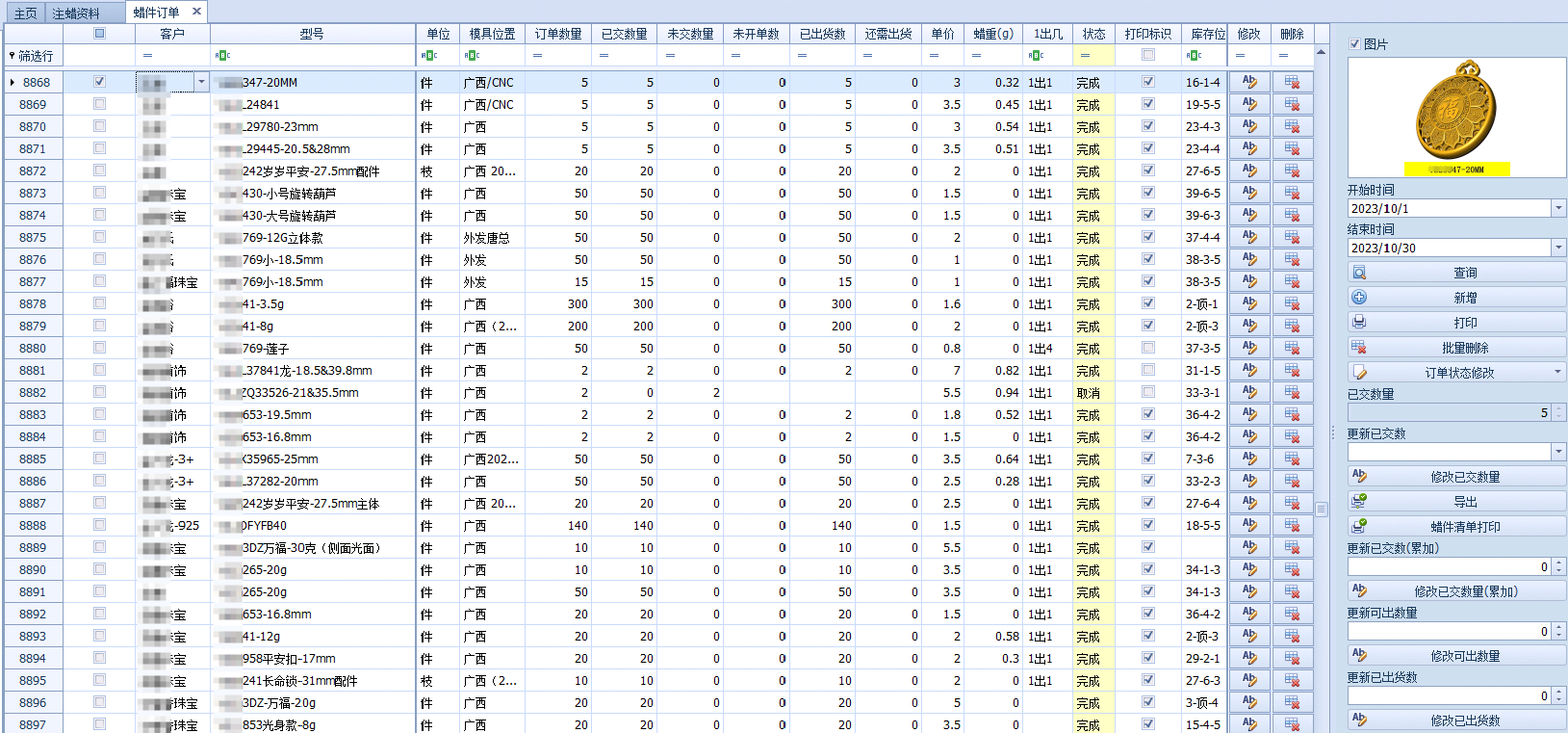Export data with the 导出 button
The height and width of the screenshot is (733, 1568).
(x=1456, y=502)
